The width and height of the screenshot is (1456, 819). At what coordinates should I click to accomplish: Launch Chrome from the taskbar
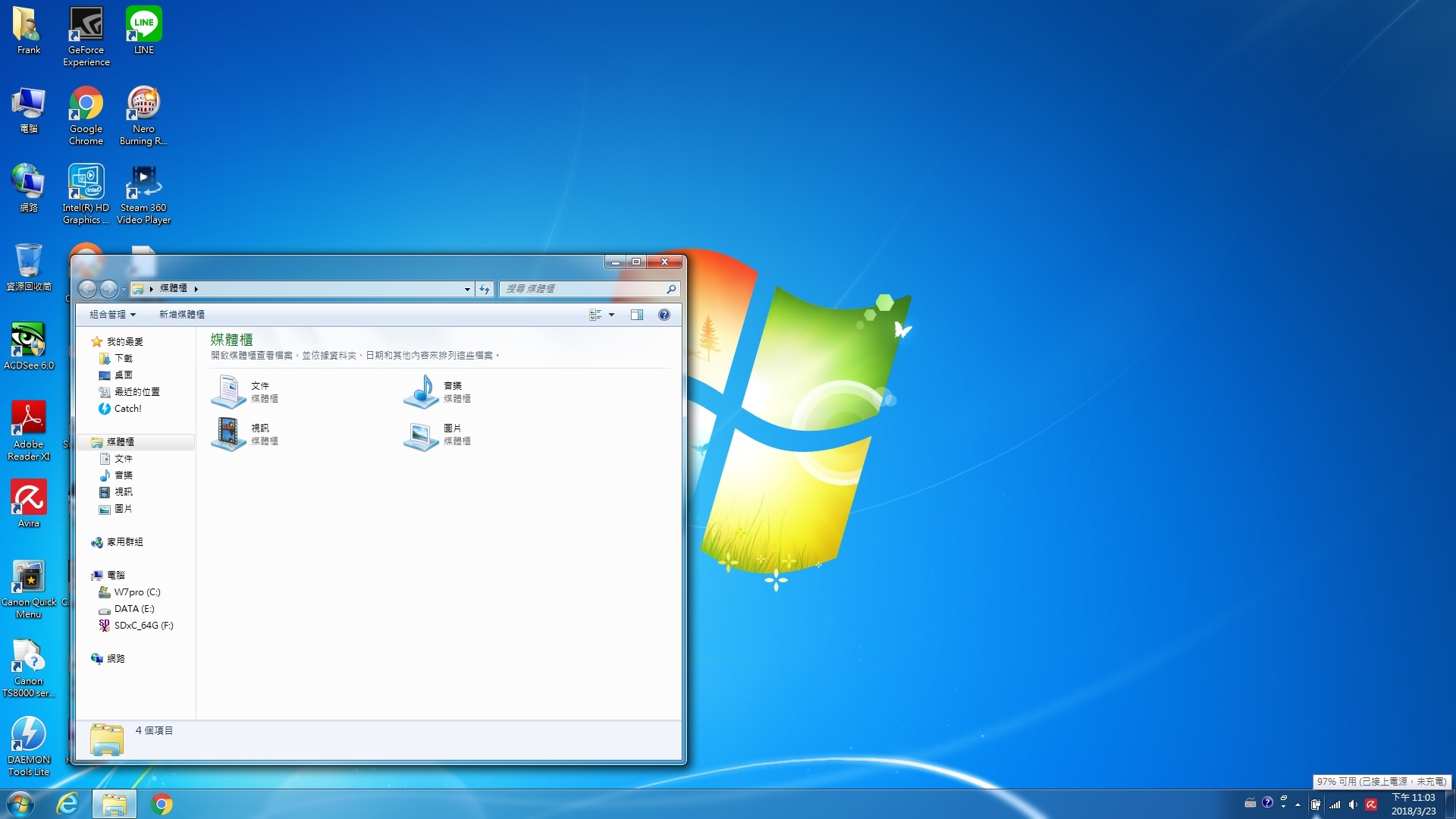[162, 804]
